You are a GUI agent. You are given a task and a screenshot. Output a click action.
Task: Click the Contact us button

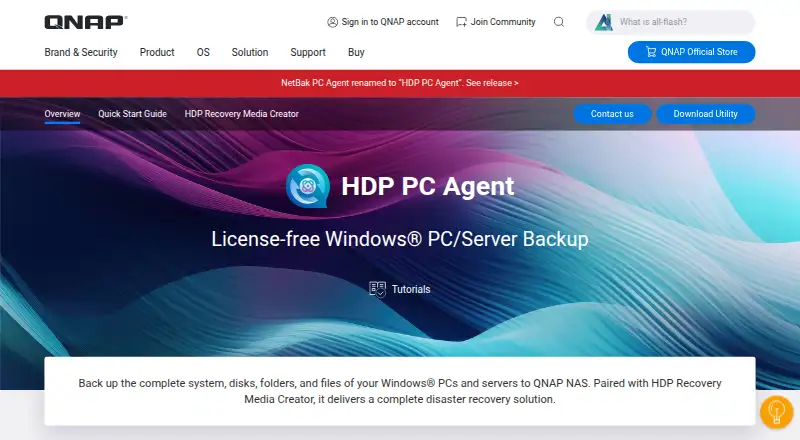coord(612,114)
